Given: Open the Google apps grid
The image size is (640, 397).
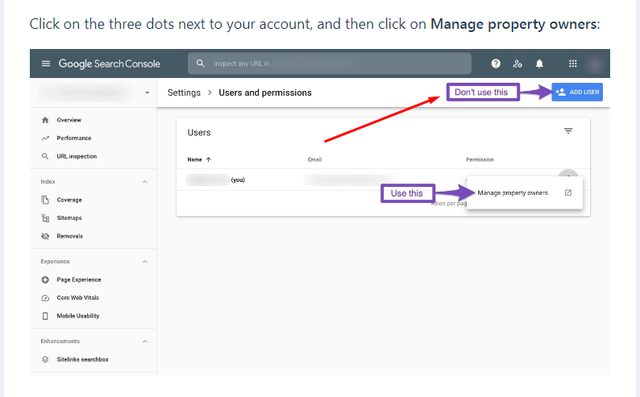Looking at the screenshot, I should click(x=573, y=64).
